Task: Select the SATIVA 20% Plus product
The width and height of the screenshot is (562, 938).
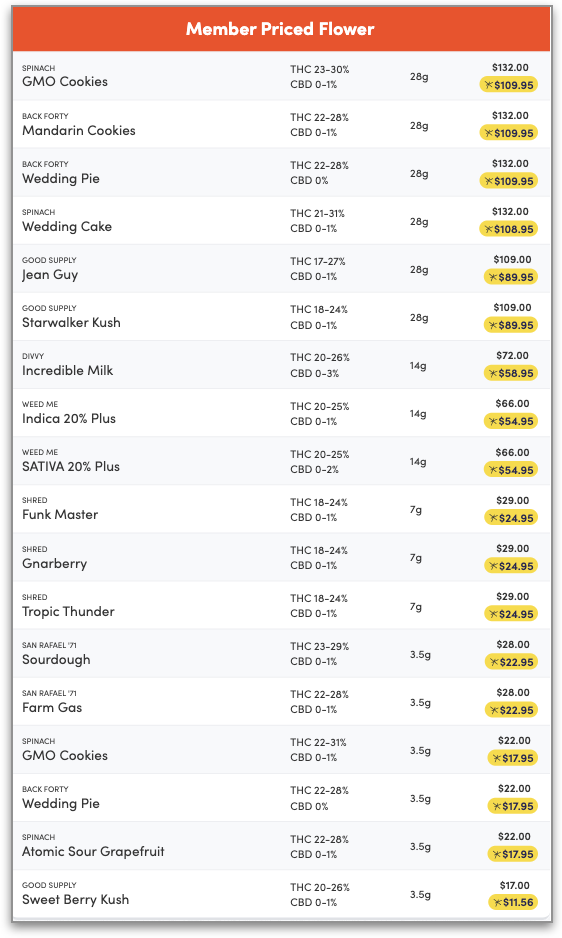Action: [281, 461]
